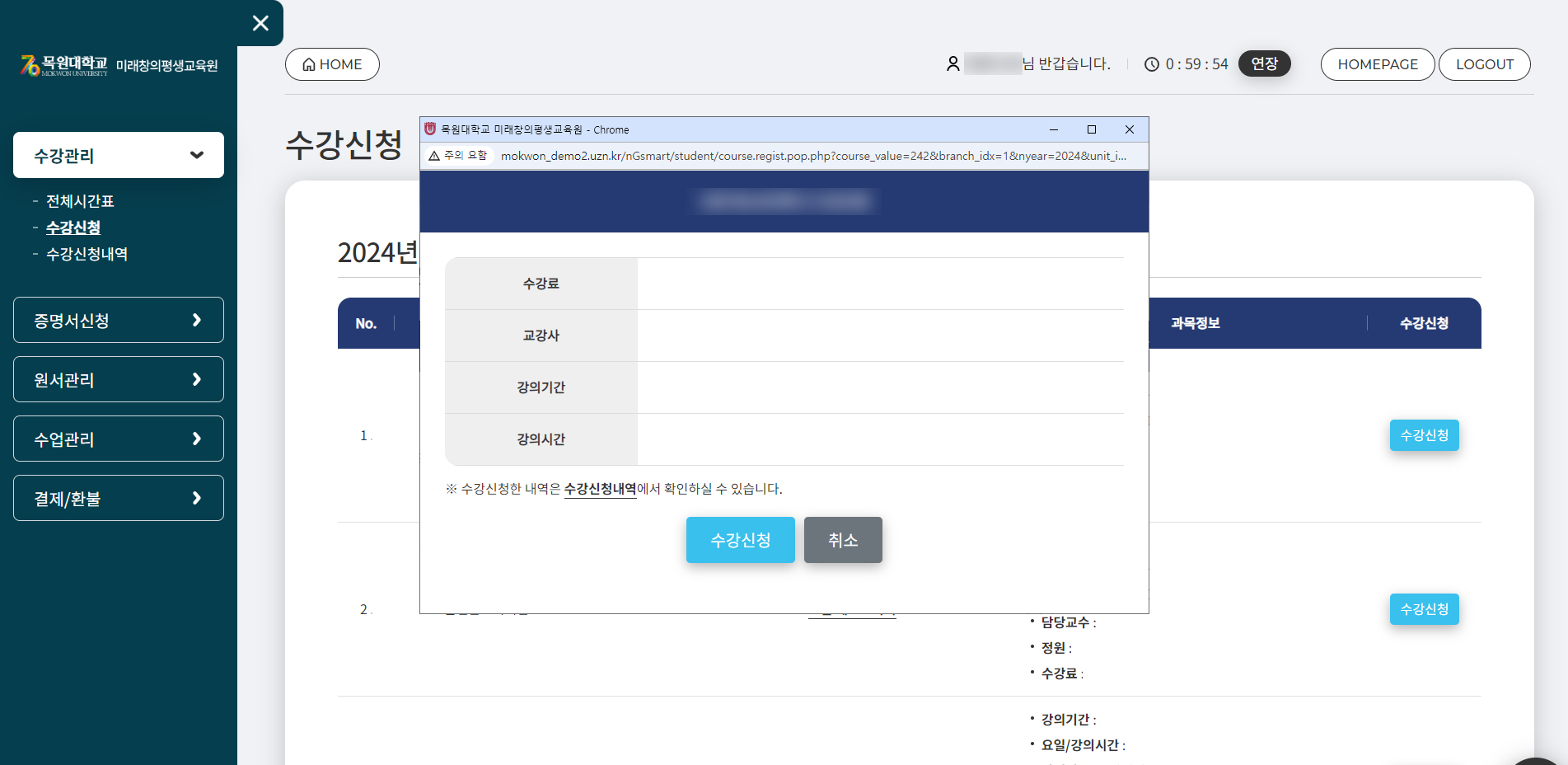Select 수강신청 sidebar link
This screenshot has height=765, width=1568.
[x=73, y=228]
